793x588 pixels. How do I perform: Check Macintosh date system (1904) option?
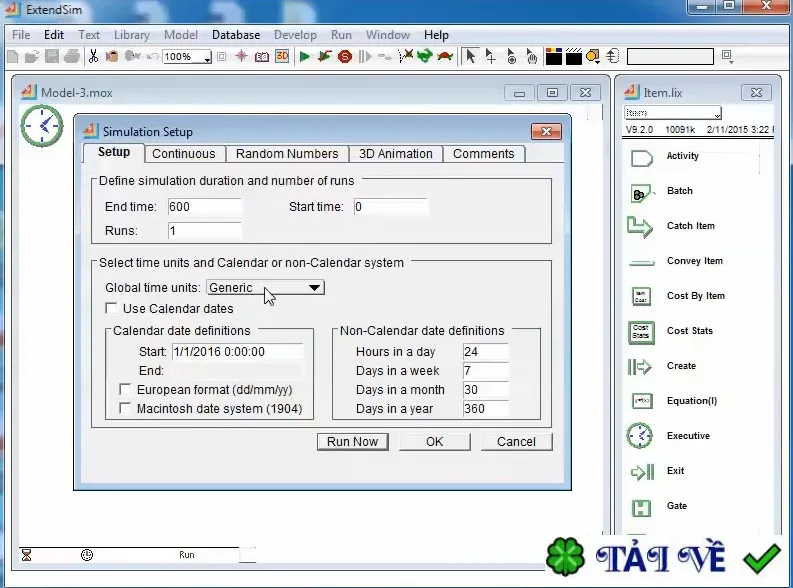(124, 408)
